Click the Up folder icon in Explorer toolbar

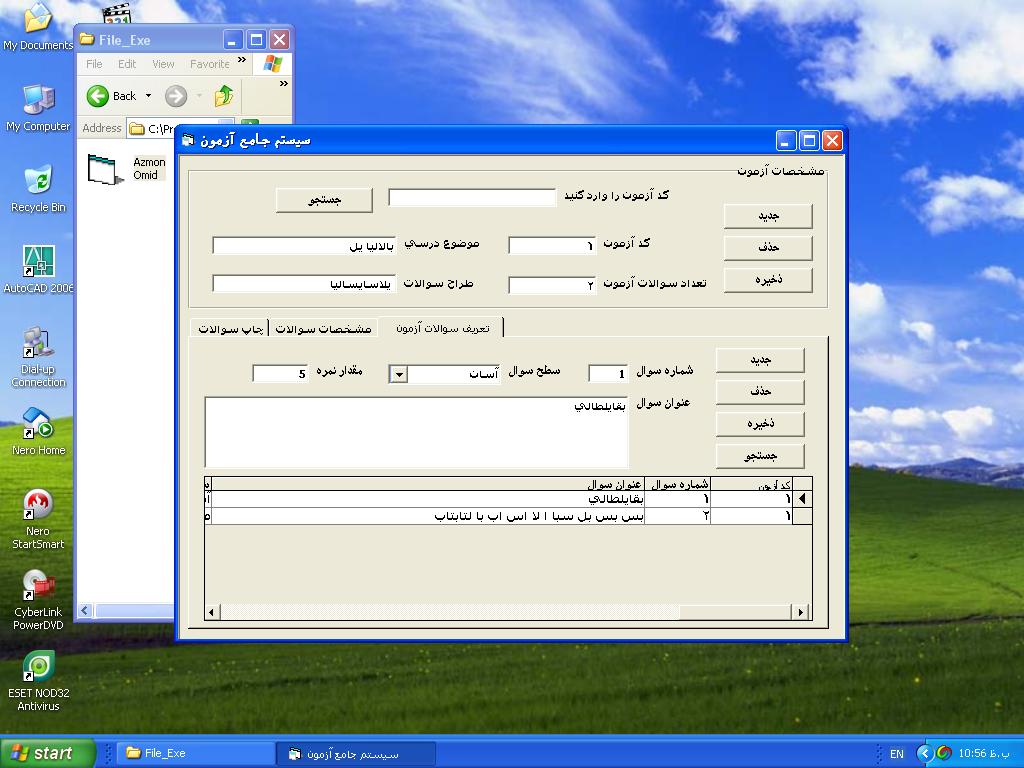pyautogui.click(x=224, y=97)
